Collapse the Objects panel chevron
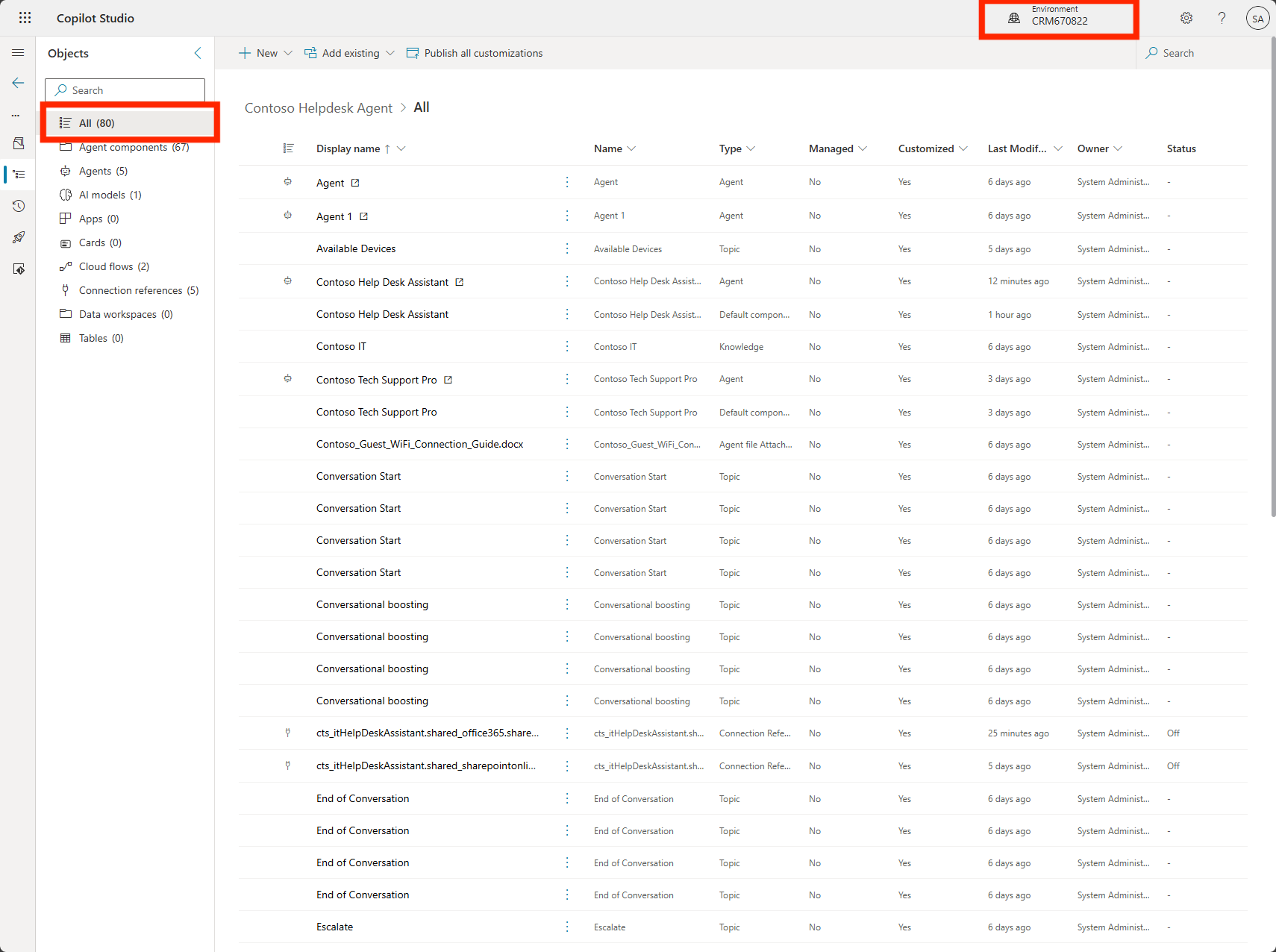Screen dimensions: 1276x952 click(198, 53)
